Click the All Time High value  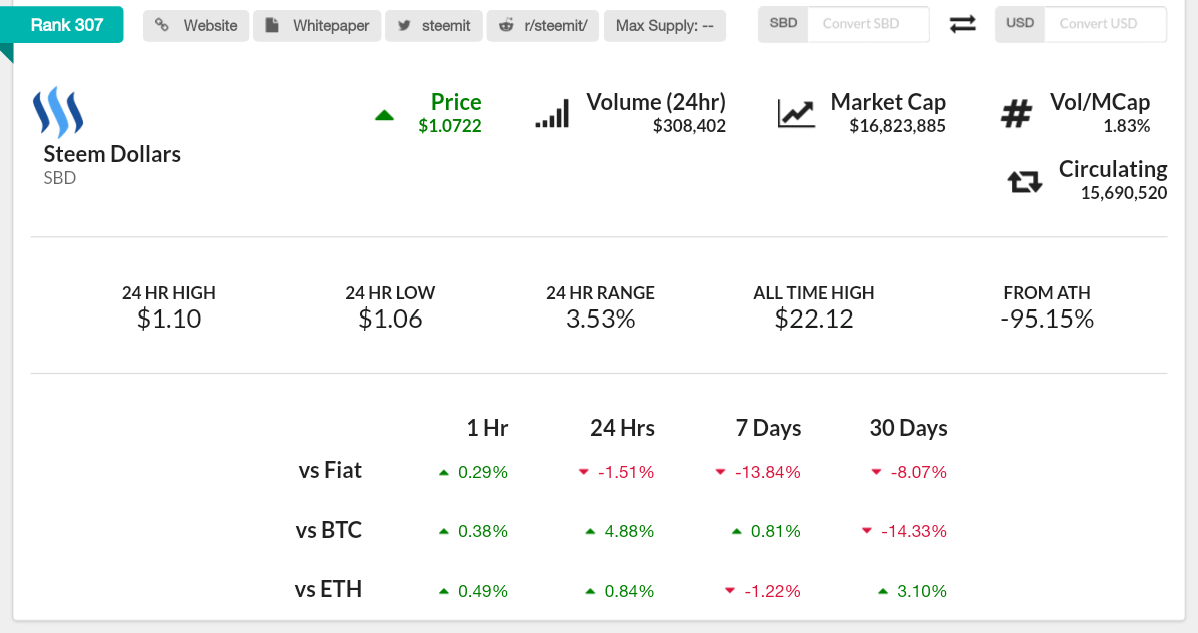tap(814, 319)
